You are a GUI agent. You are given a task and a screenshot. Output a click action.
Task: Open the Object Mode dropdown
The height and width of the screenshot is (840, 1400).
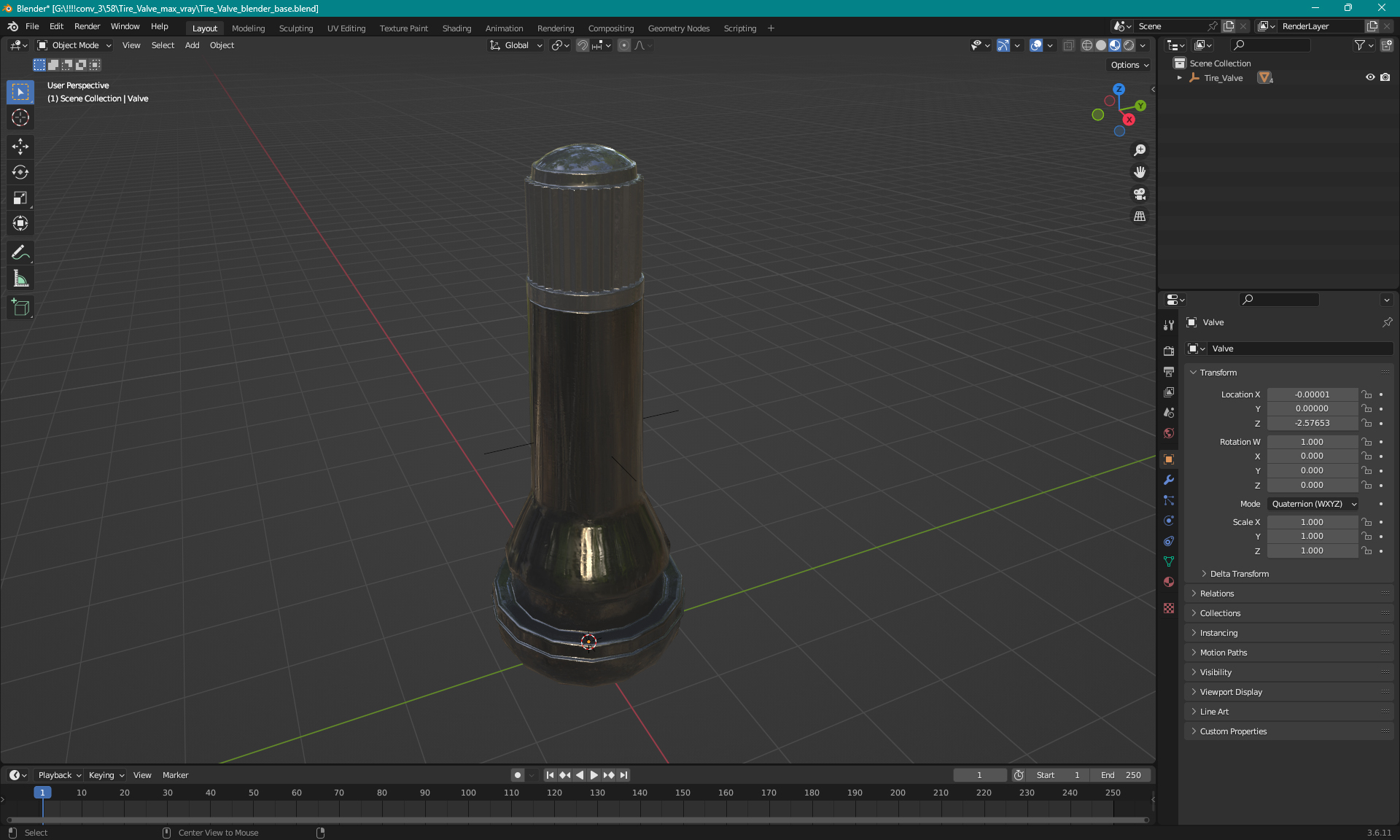tap(74, 45)
